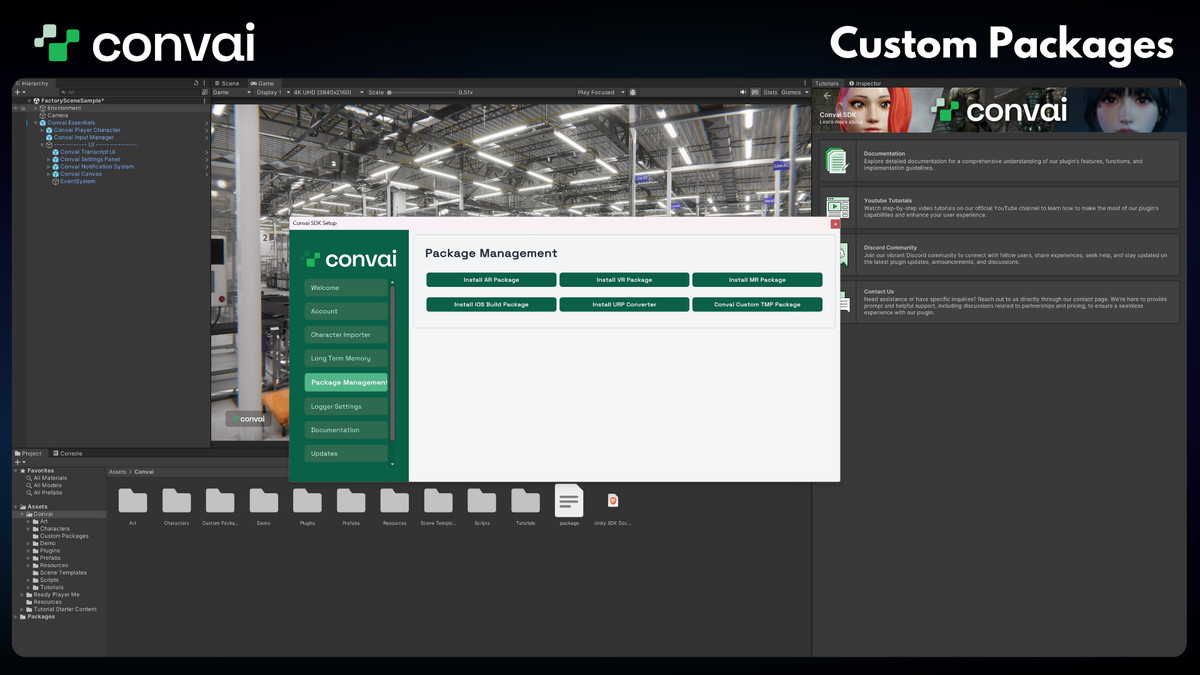Open the Hierarchy create plus dropdown

(19, 92)
